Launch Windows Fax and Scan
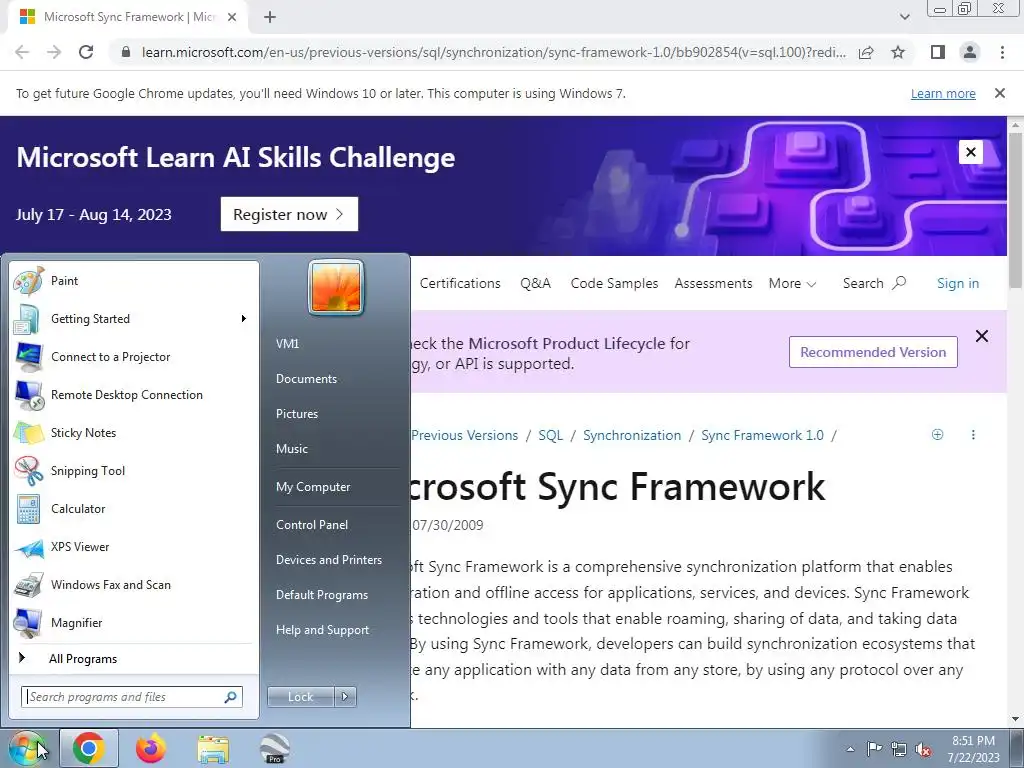This screenshot has width=1024, height=768. click(x=134, y=584)
